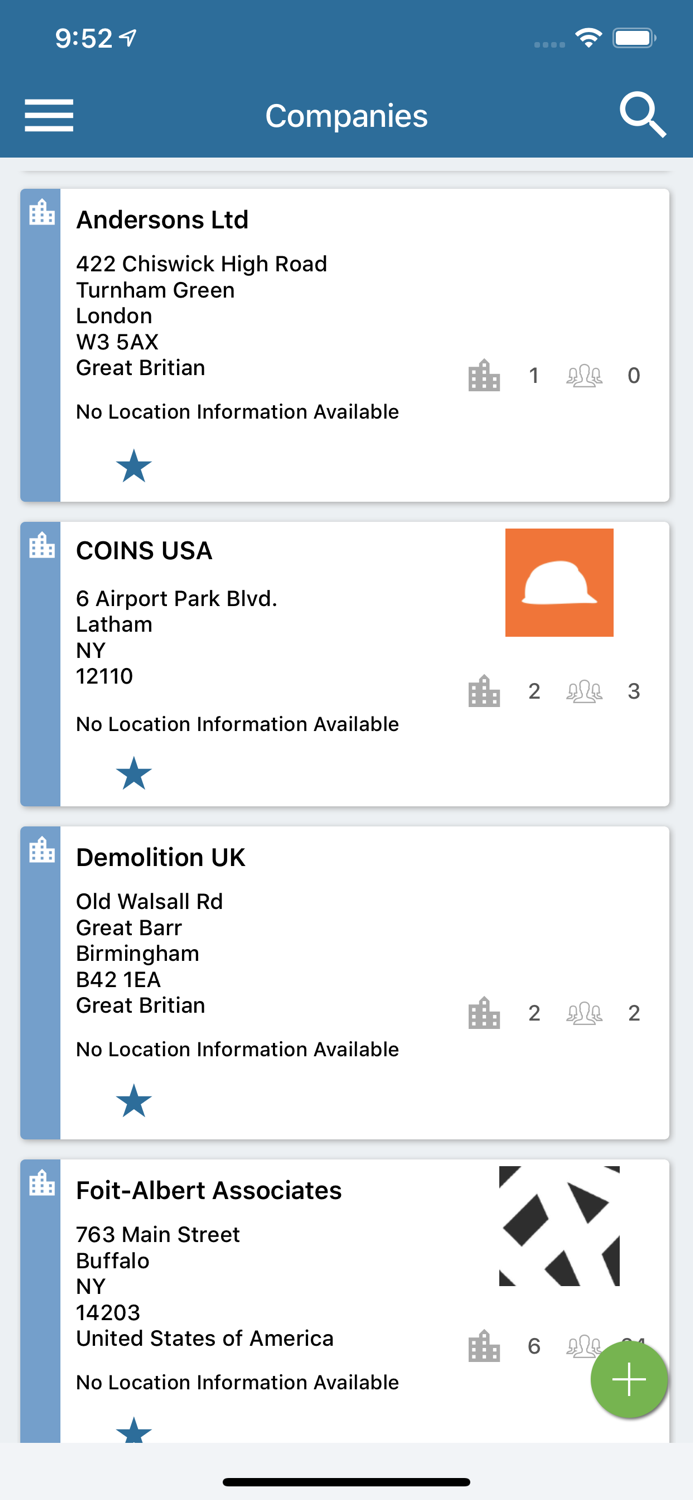The width and height of the screenshot is (693, 1500).
Task: Tap the contacts icon showing 0 for Andersons Ltd
Action: point(584,375)
